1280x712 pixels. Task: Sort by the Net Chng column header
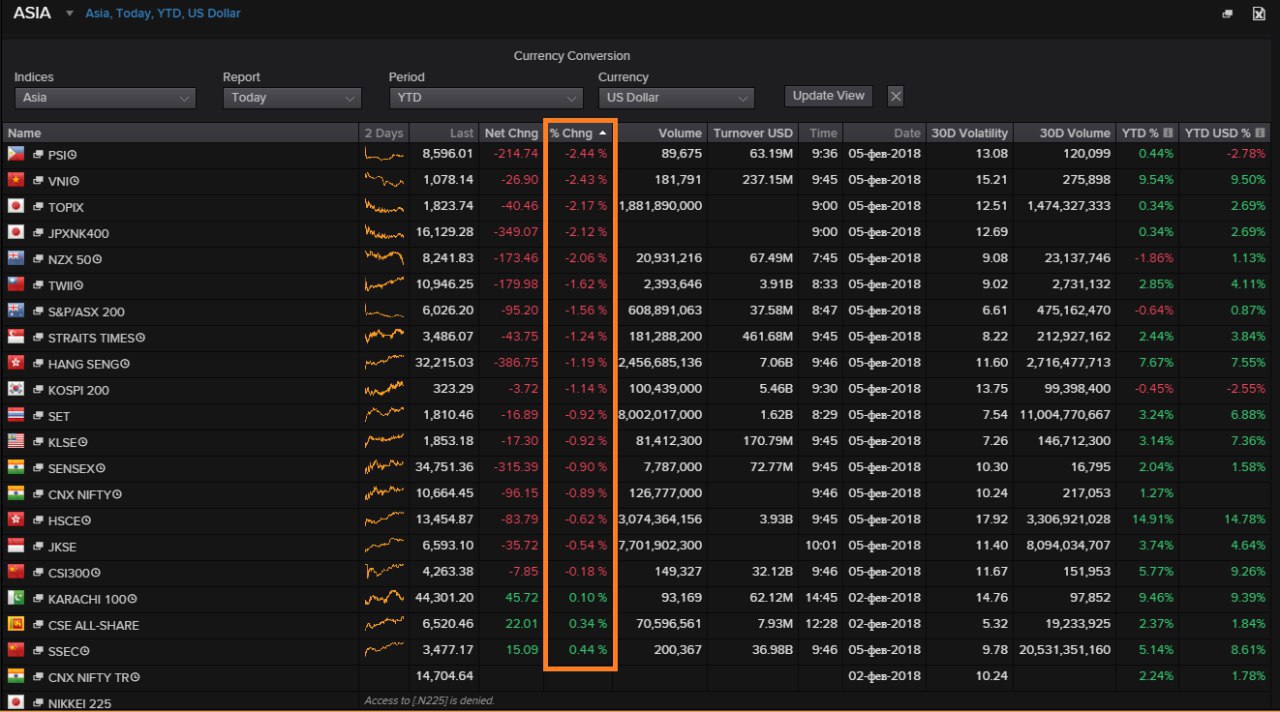click(x=511, y=133)
